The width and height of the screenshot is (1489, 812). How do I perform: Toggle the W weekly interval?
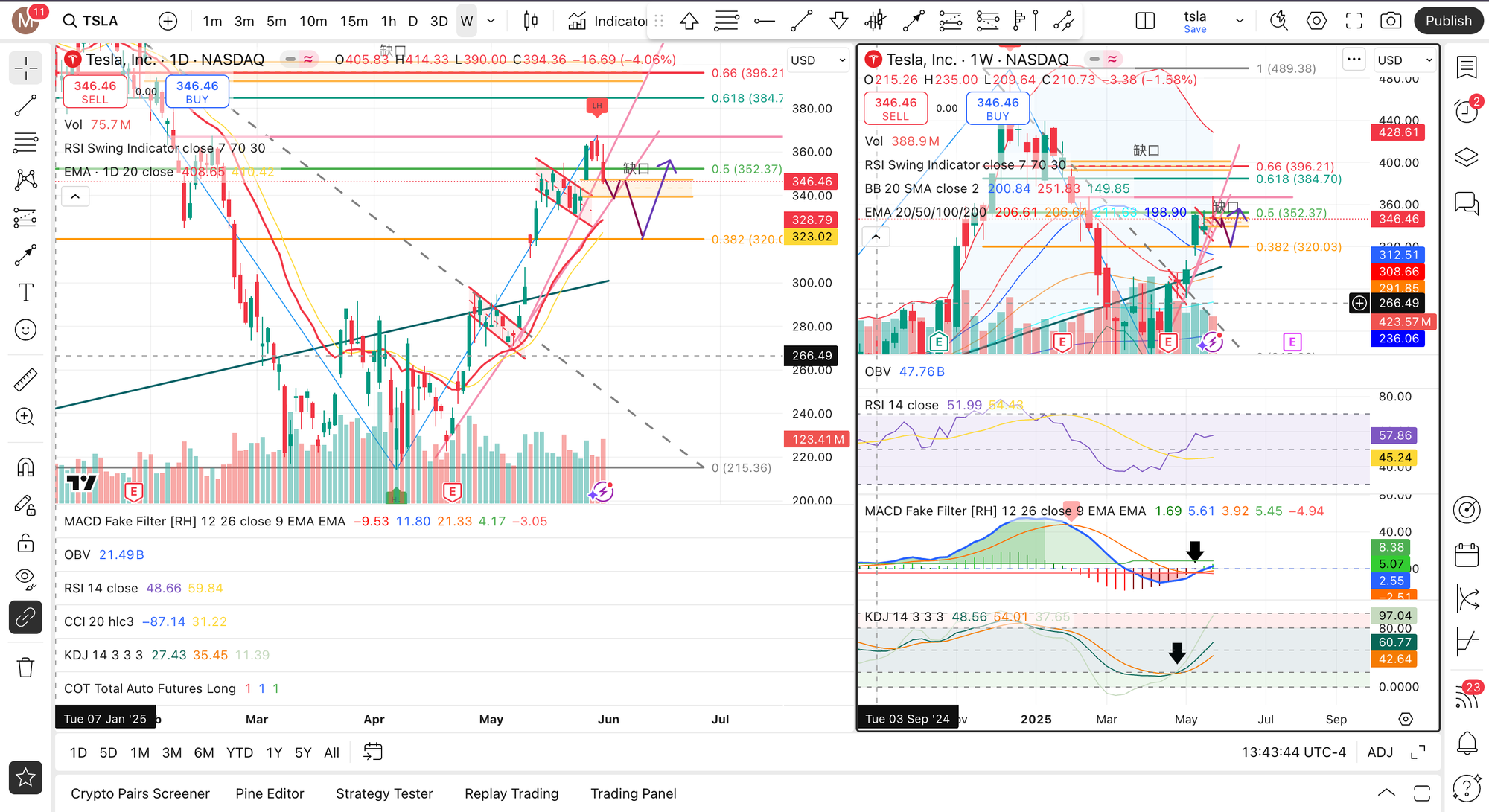[467, 21]
